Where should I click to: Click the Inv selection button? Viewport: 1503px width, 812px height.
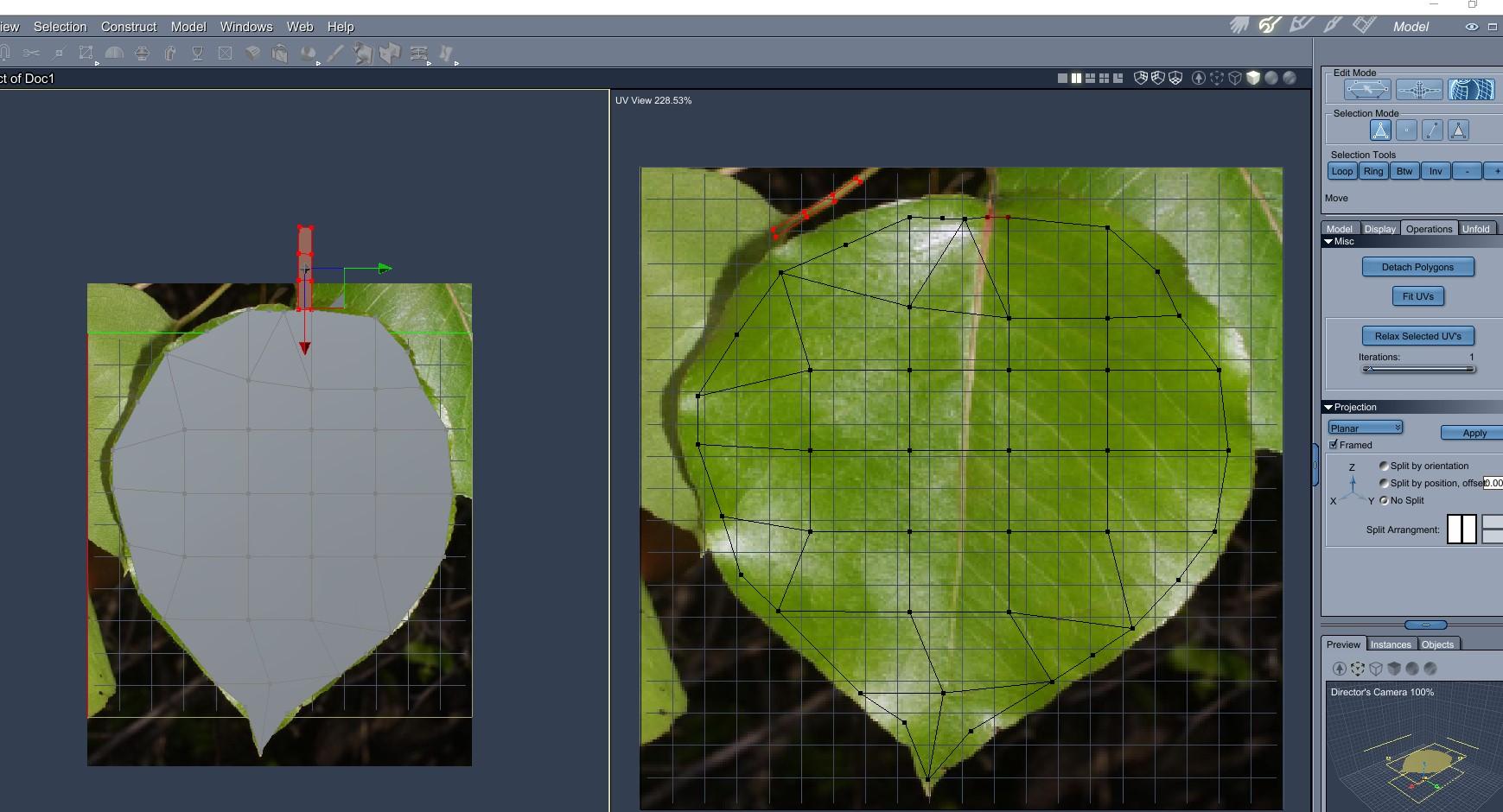pos(1436,171)
